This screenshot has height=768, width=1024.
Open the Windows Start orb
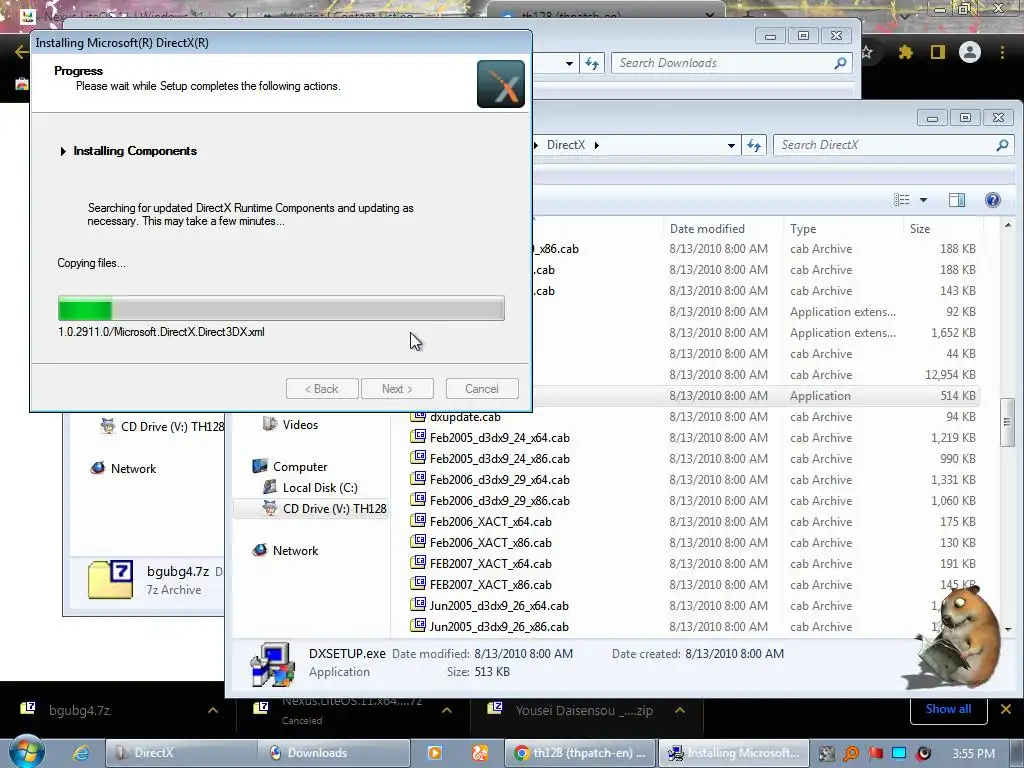point(26,752)
